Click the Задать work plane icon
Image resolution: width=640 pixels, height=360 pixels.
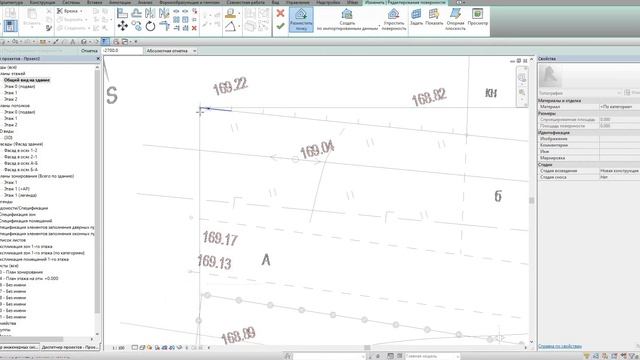[x=416, y=17]
